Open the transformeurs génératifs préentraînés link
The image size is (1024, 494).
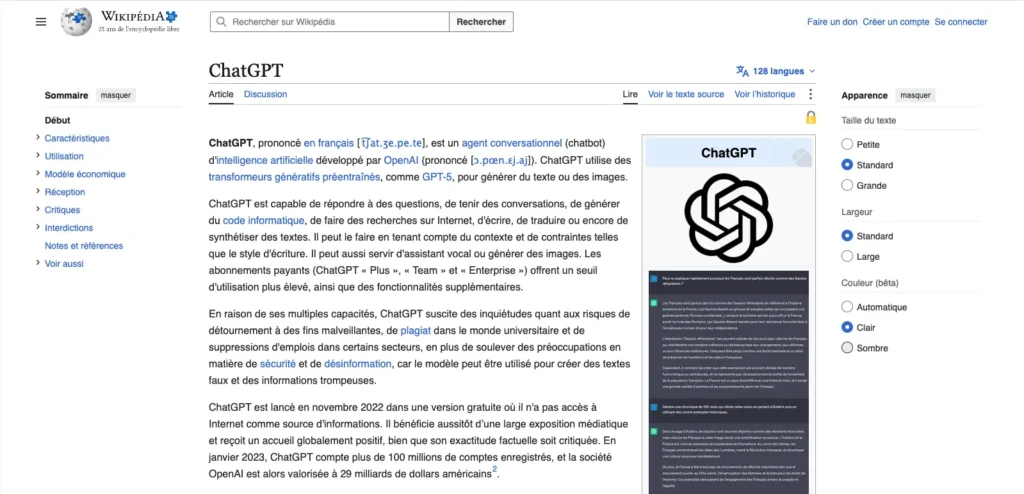click(x=294, y=176)
